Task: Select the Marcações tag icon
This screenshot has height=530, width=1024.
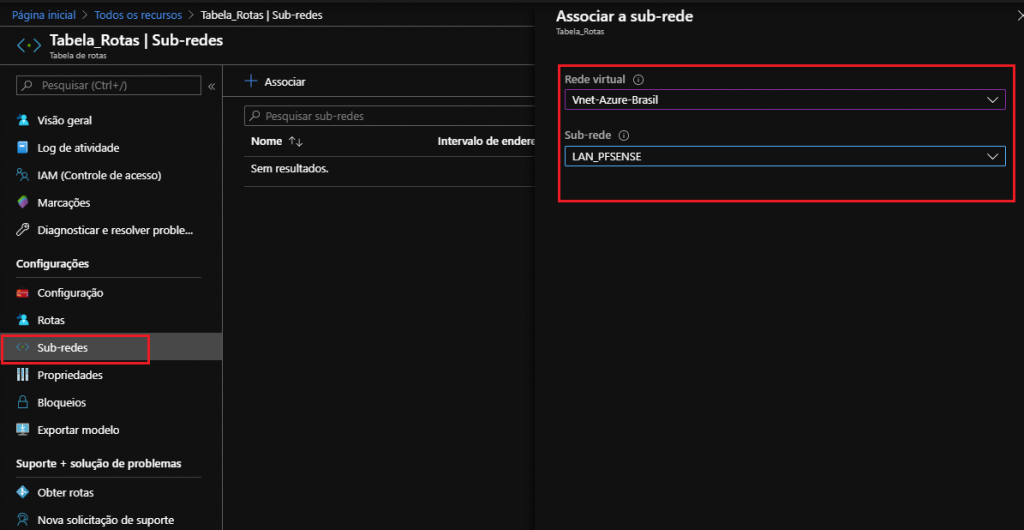Action: click(x=24, y=203)
